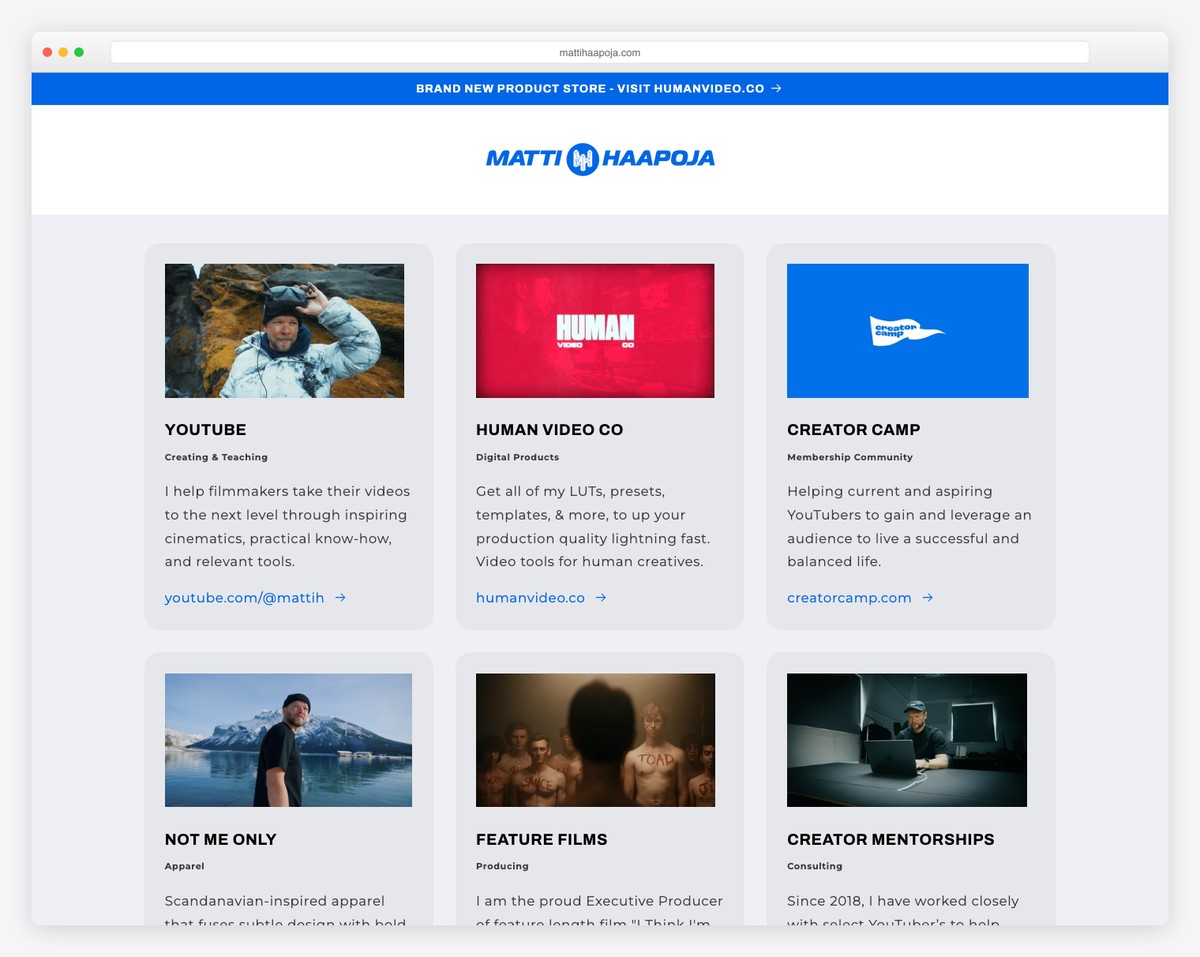
Task: Click the arrow in the blue banner
Action: pyautogui.click(x=774, y=88)
